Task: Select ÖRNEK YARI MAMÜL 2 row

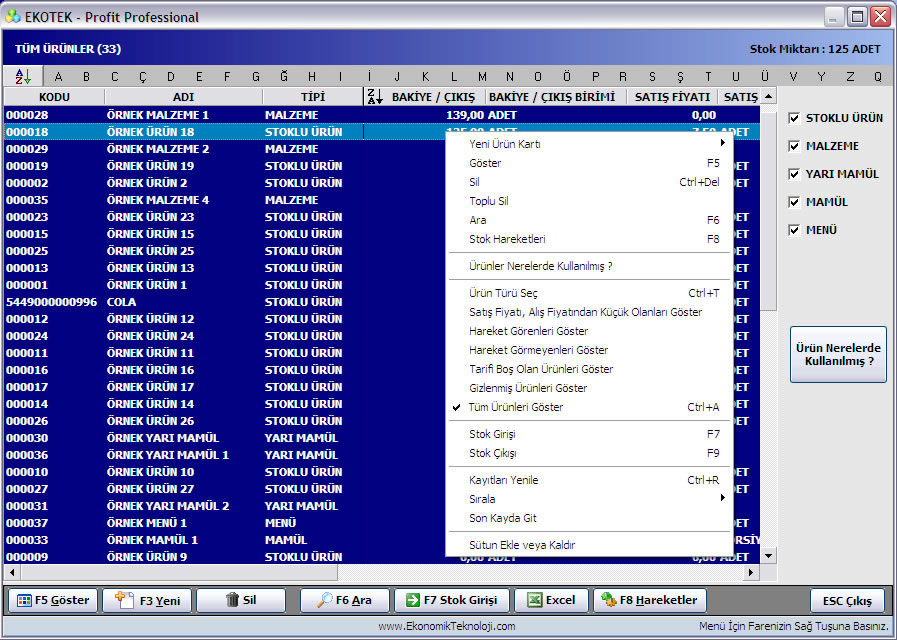Action: click(x=224, y=506)
